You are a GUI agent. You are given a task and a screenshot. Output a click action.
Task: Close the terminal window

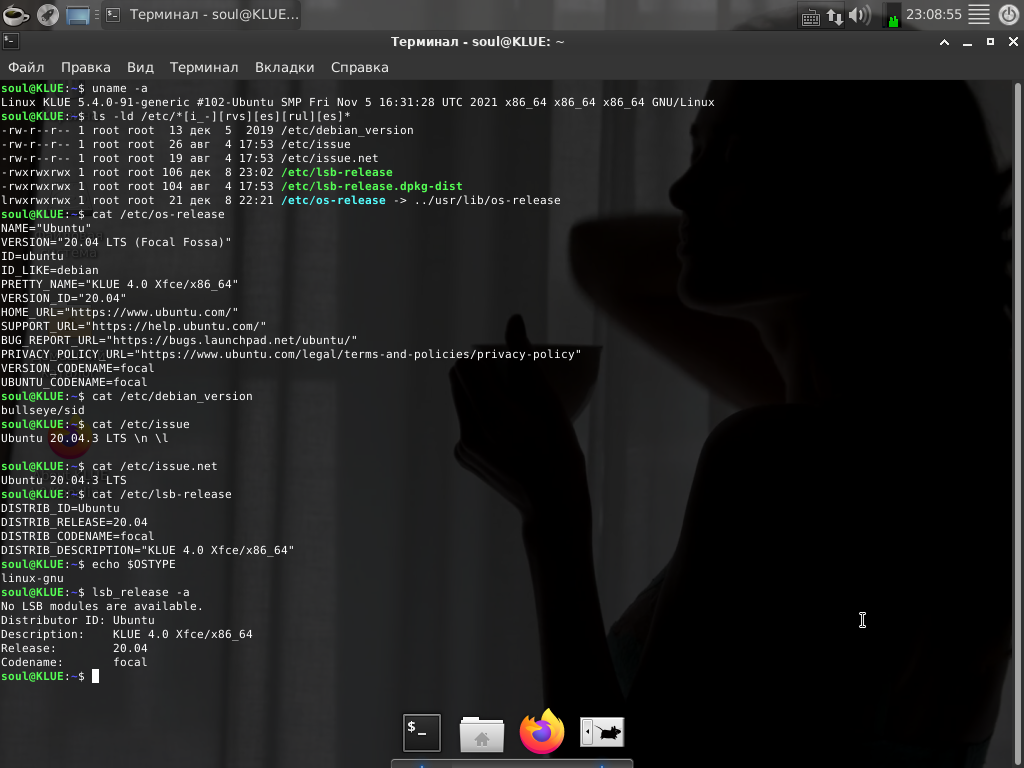1013,42
